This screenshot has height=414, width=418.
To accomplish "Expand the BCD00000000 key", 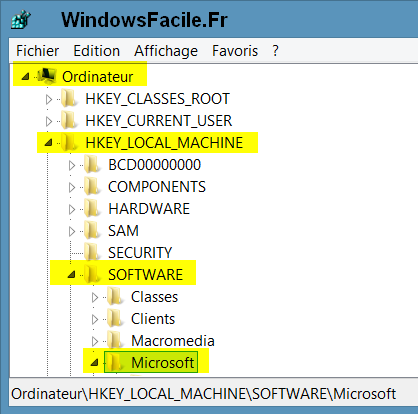I will [72, 165].
